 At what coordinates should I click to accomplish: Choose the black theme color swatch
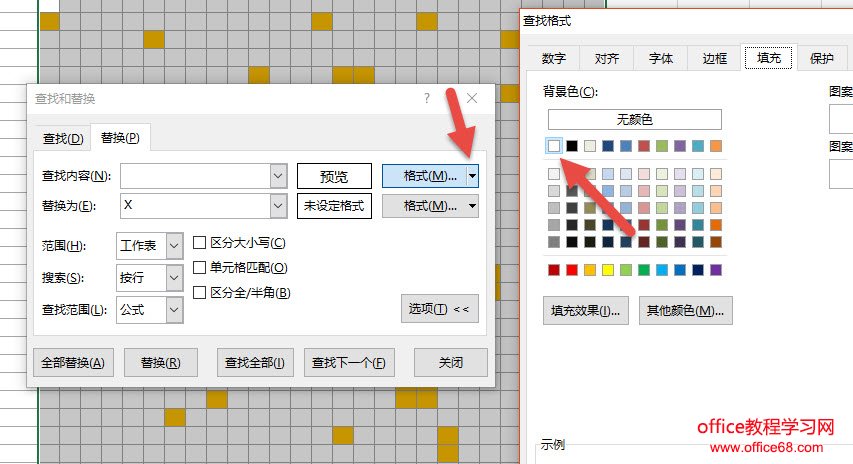(572, 146)
